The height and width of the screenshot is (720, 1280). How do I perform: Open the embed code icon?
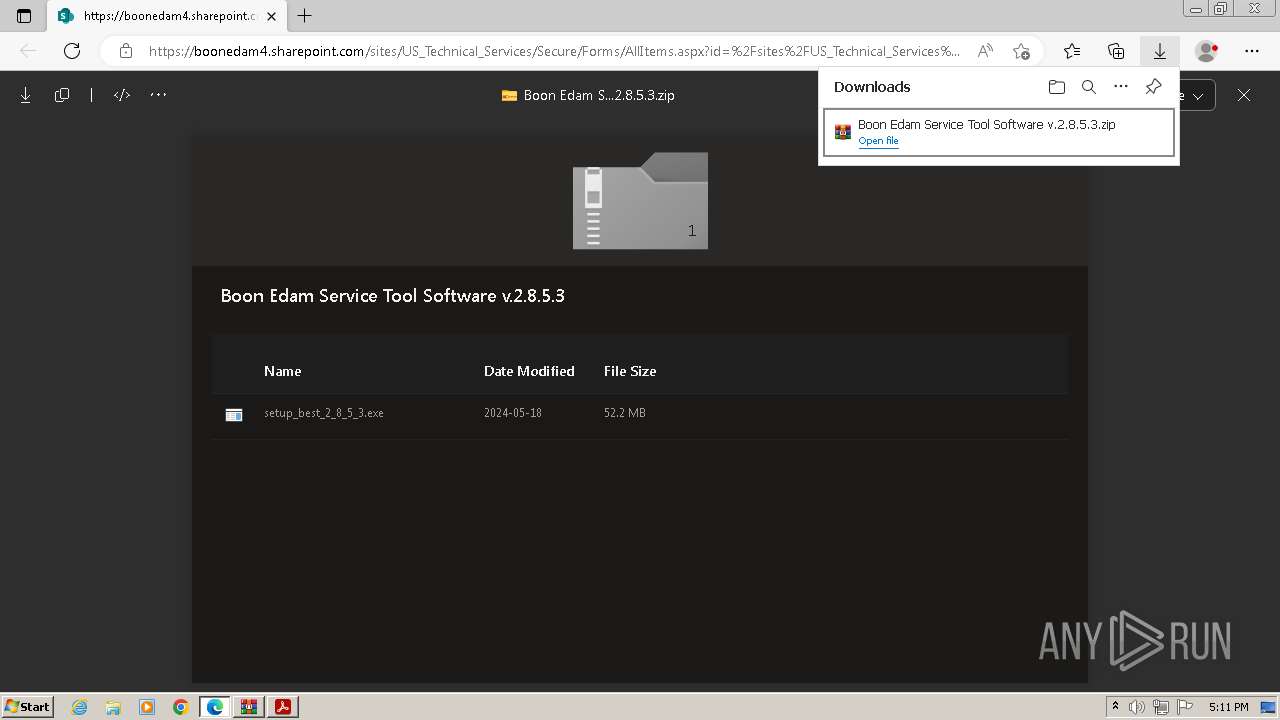pyautogui.click(x=122, y=95)
